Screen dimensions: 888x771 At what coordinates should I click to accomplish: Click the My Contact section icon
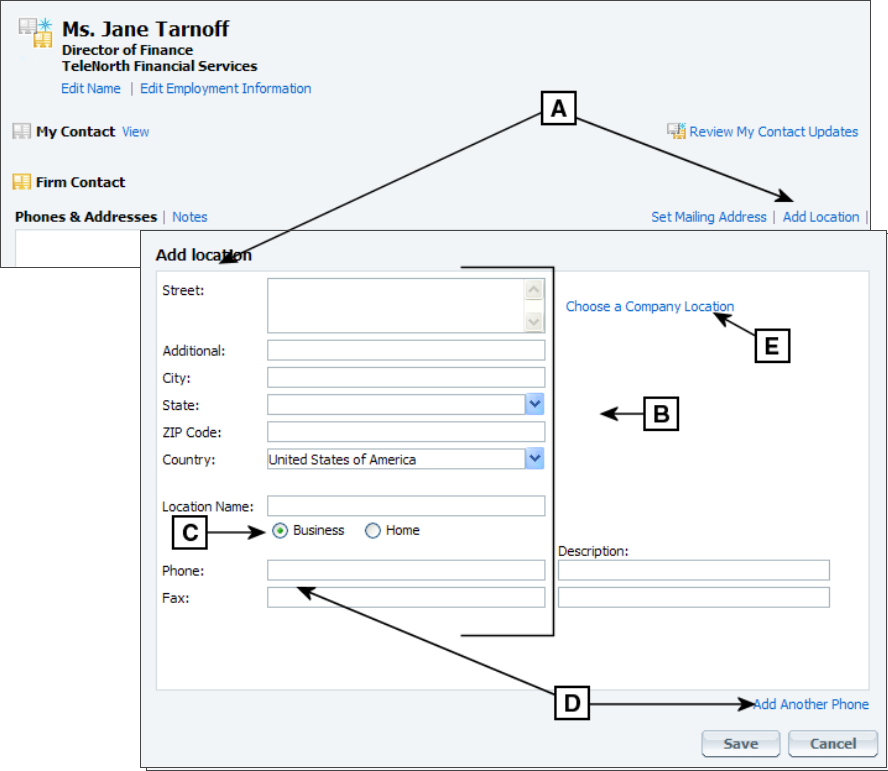pos(22,131)
